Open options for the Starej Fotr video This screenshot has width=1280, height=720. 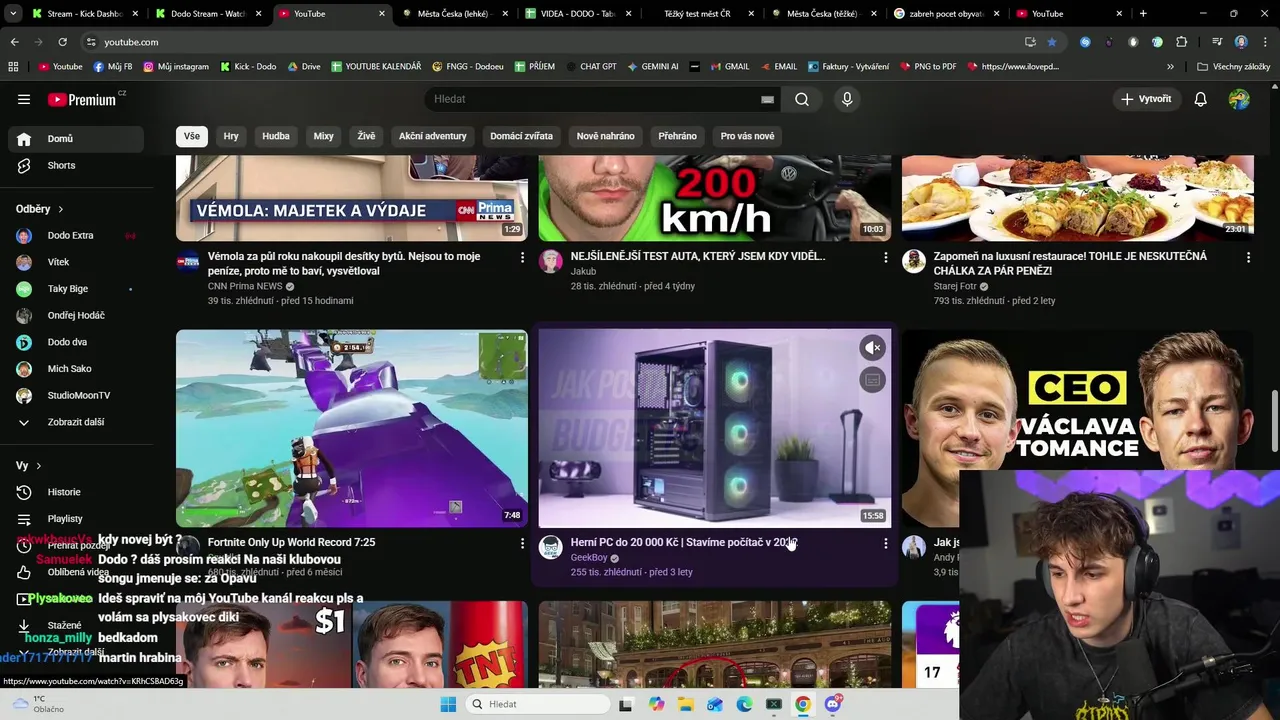coord(1248,257)
